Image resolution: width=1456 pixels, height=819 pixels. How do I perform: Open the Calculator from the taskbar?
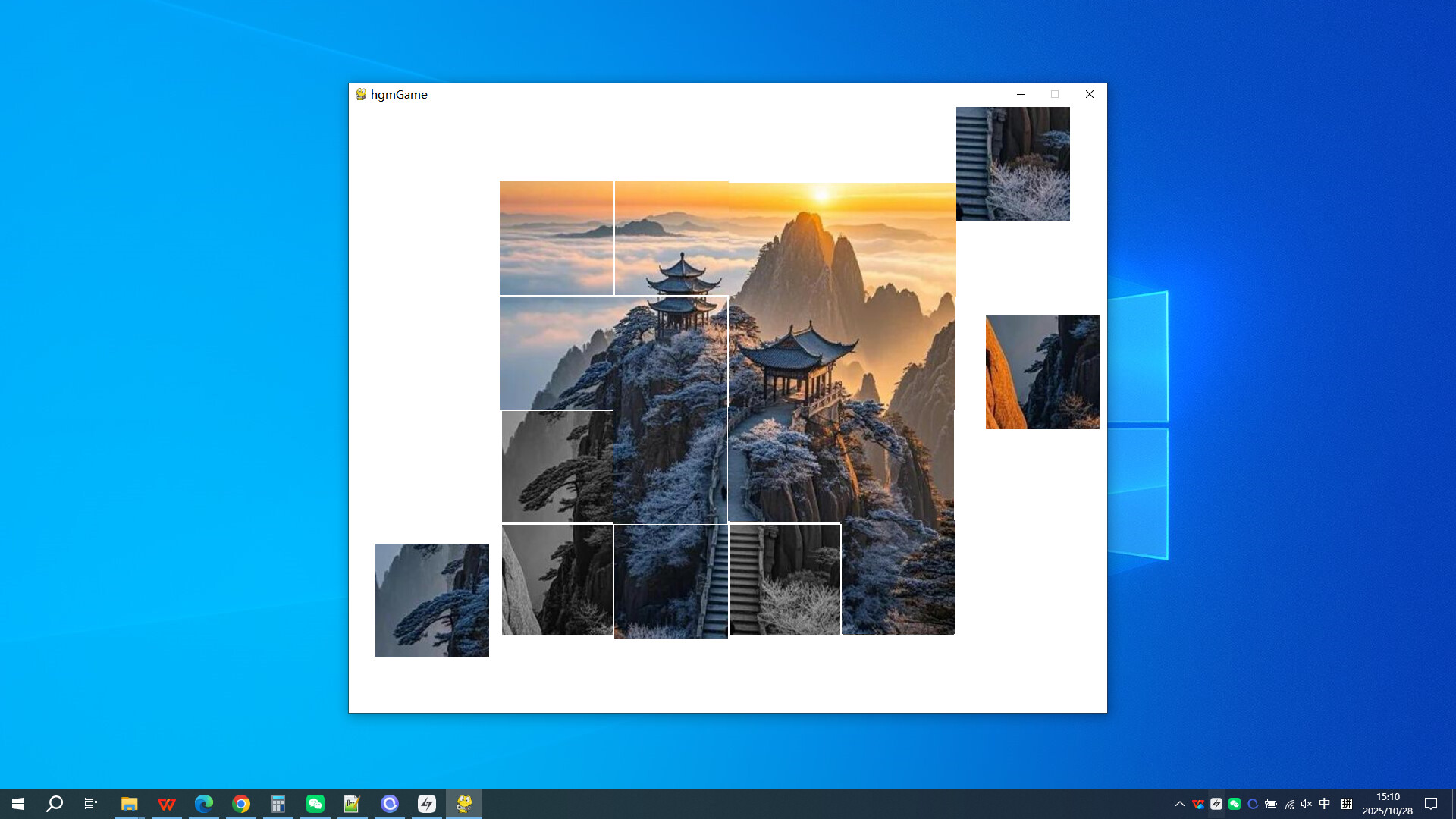coord(278,803)
